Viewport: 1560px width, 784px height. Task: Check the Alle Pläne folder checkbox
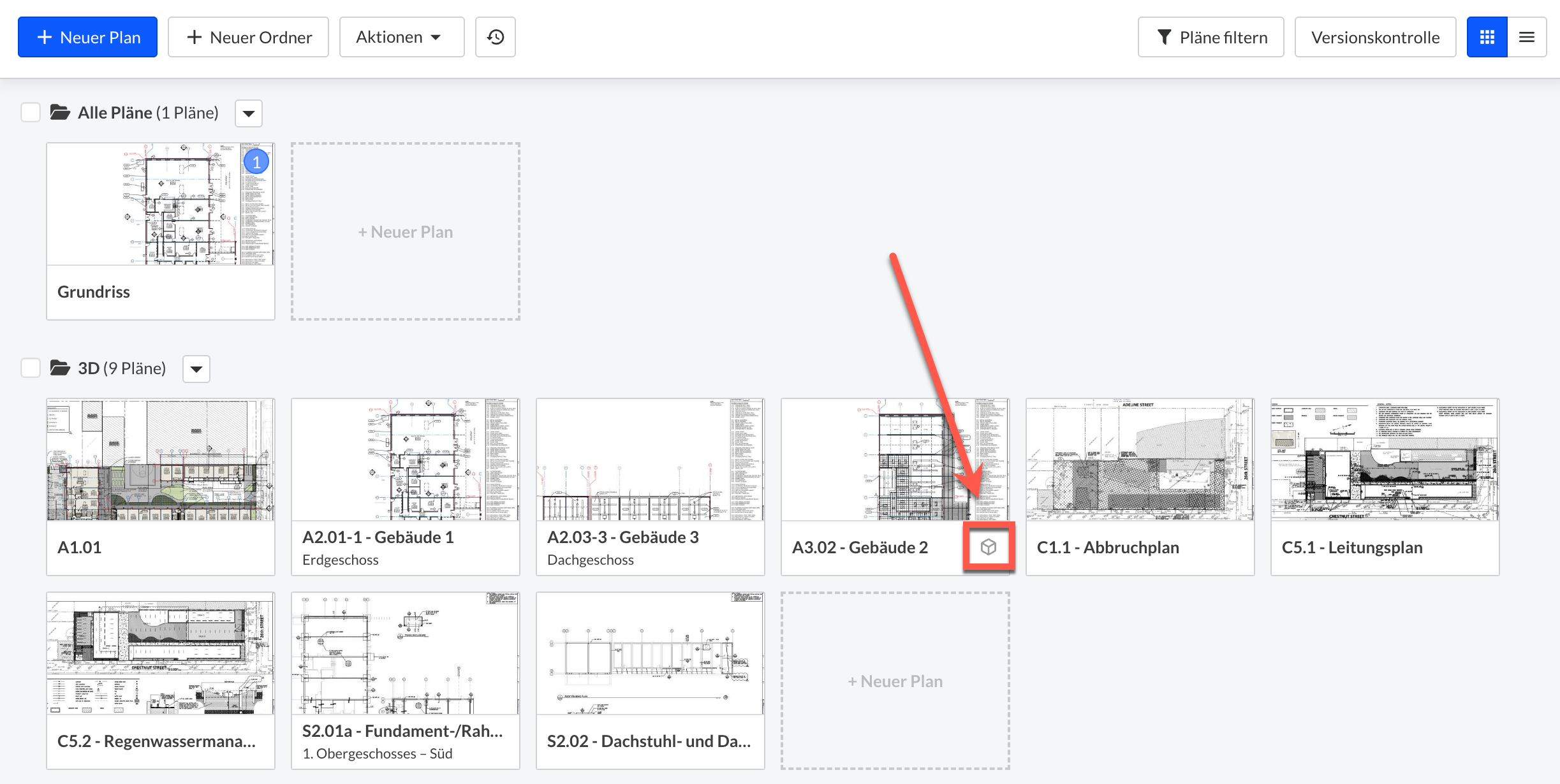[31, 113]
